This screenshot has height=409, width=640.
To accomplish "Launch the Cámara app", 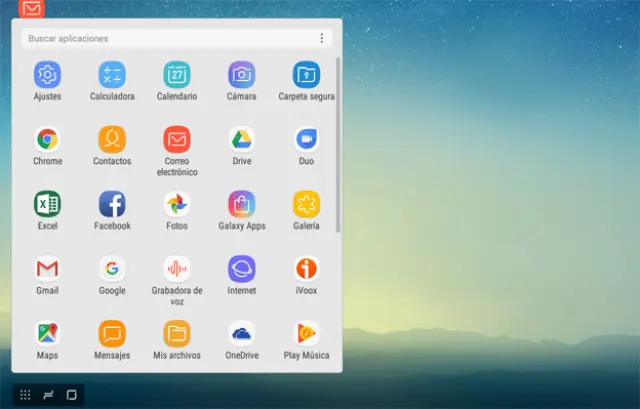I will pos(241,75).
